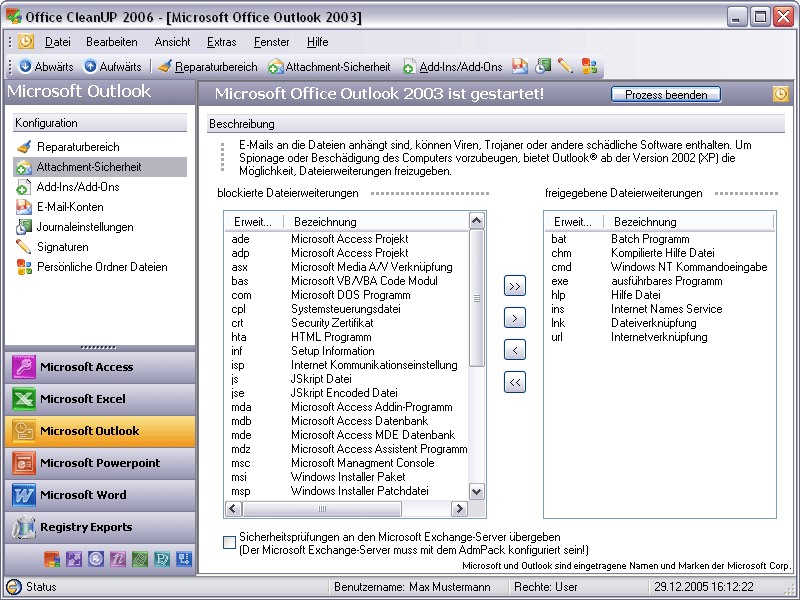The height and width of the screenshot is (600, 800).
Task: Click the clock icon beside the Datei menu
Action: coord(26,41)
